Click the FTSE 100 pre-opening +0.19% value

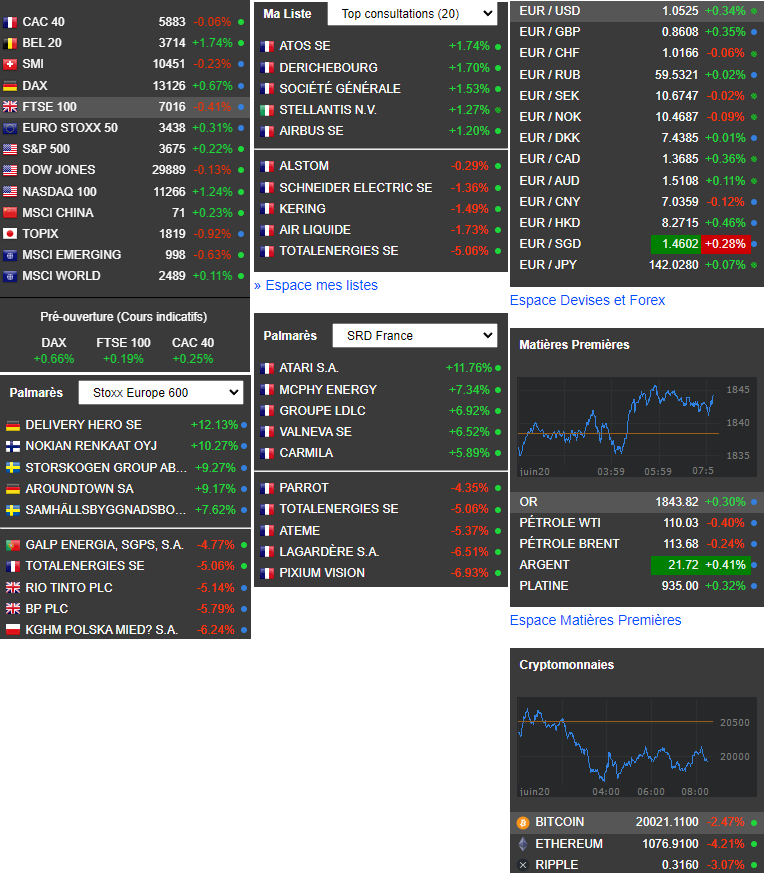point(123,359)
